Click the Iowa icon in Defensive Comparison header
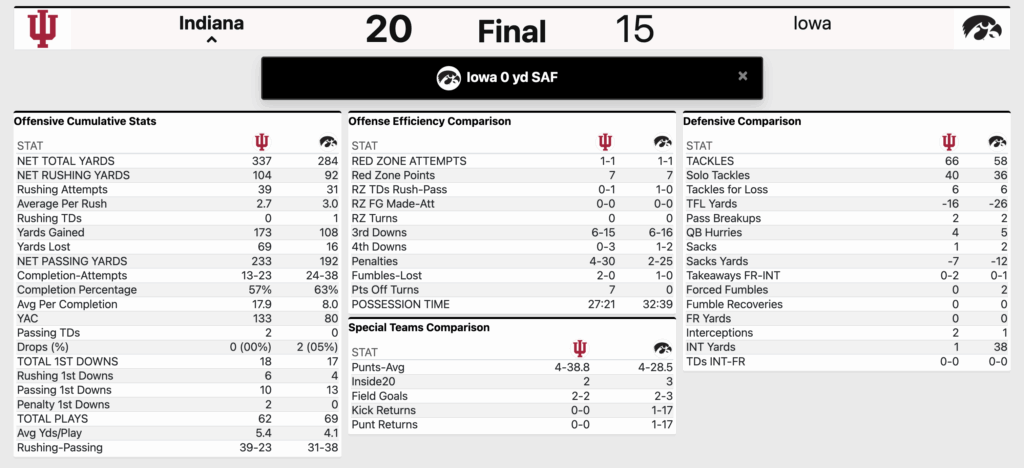 997,142
